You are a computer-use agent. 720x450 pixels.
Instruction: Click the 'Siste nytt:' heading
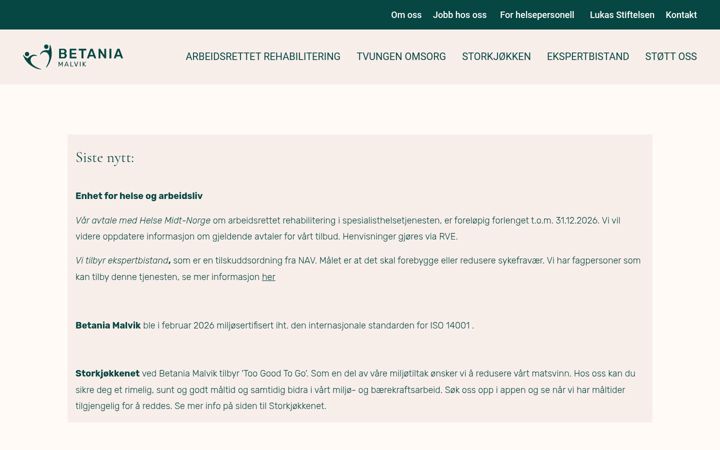(105, 158)
